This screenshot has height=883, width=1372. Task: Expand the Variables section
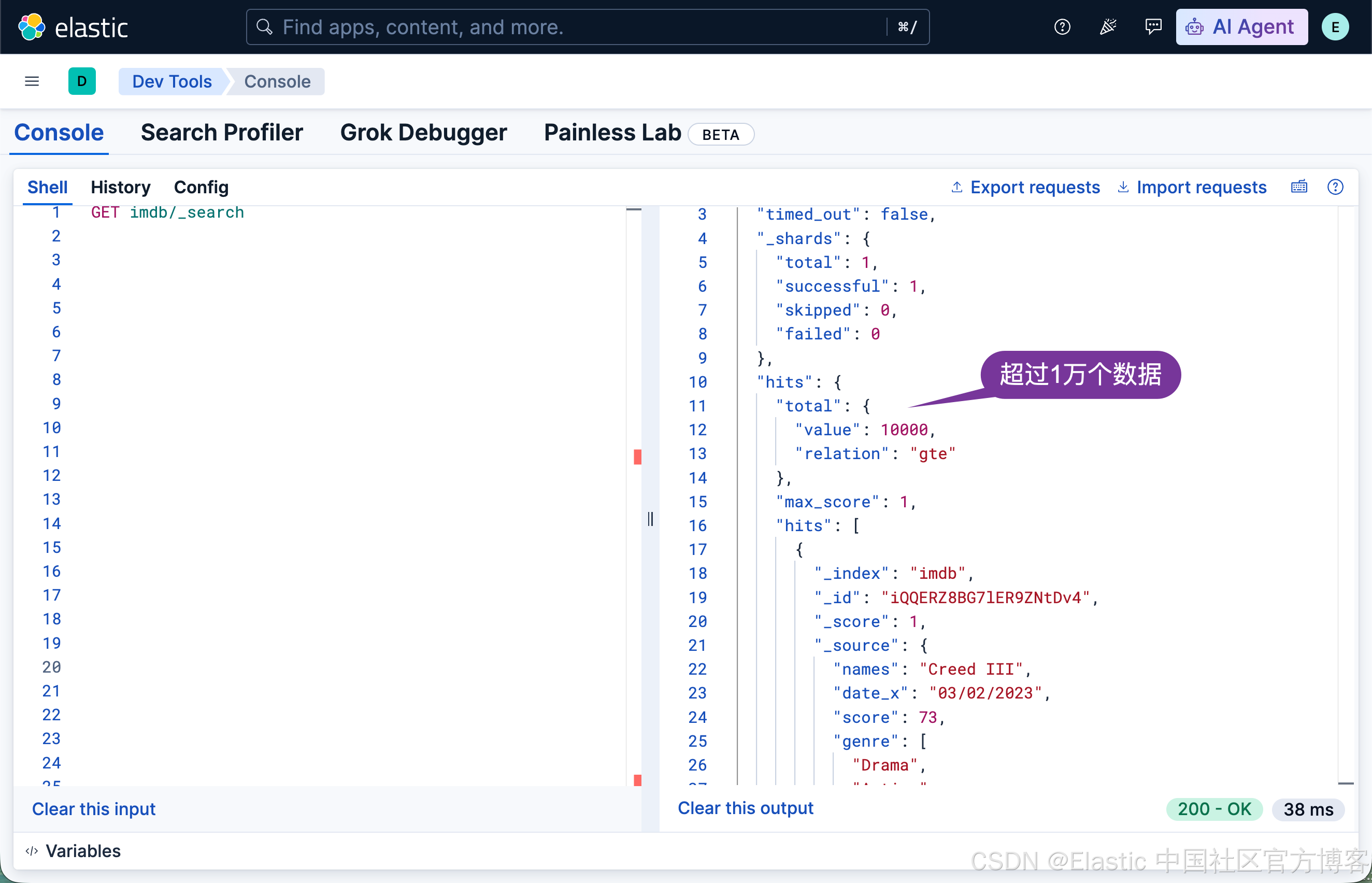tap(74, 851)
